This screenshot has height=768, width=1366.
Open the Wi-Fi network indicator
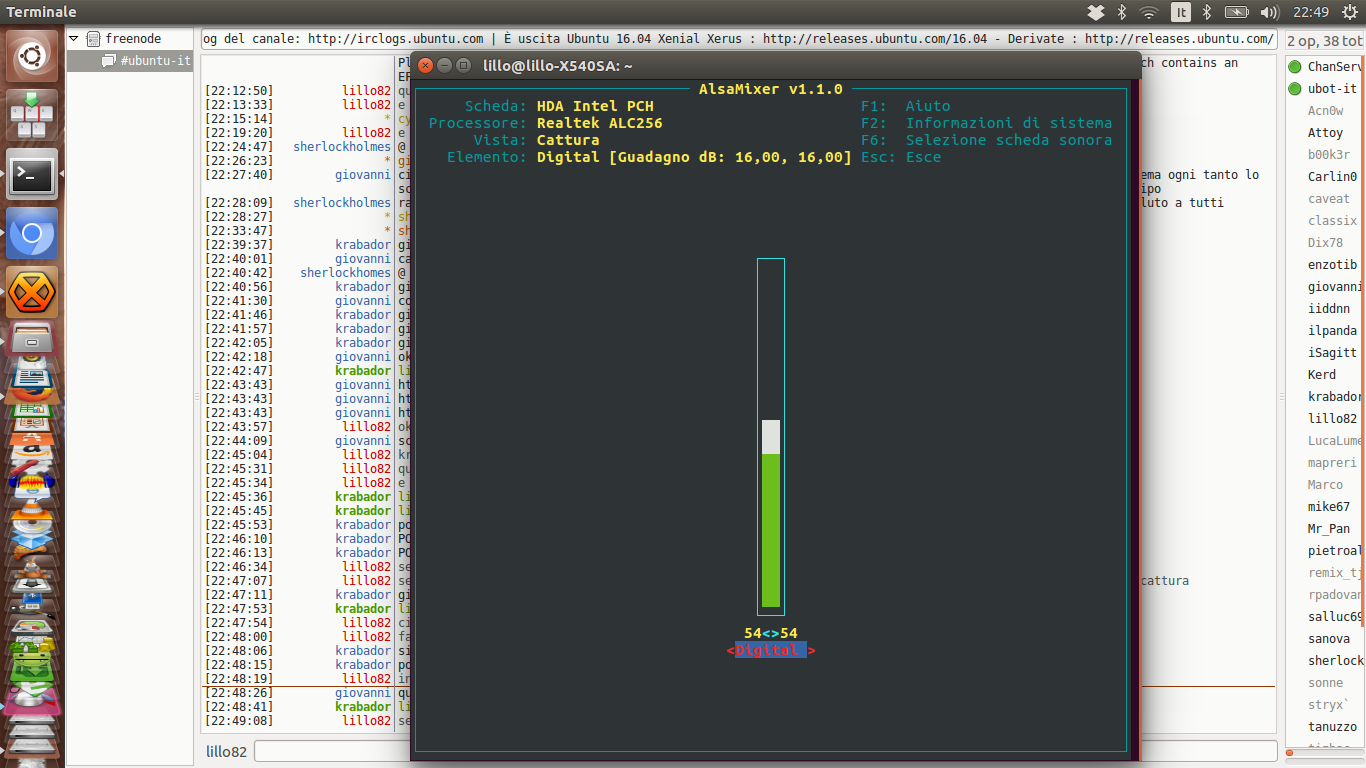1149,12
